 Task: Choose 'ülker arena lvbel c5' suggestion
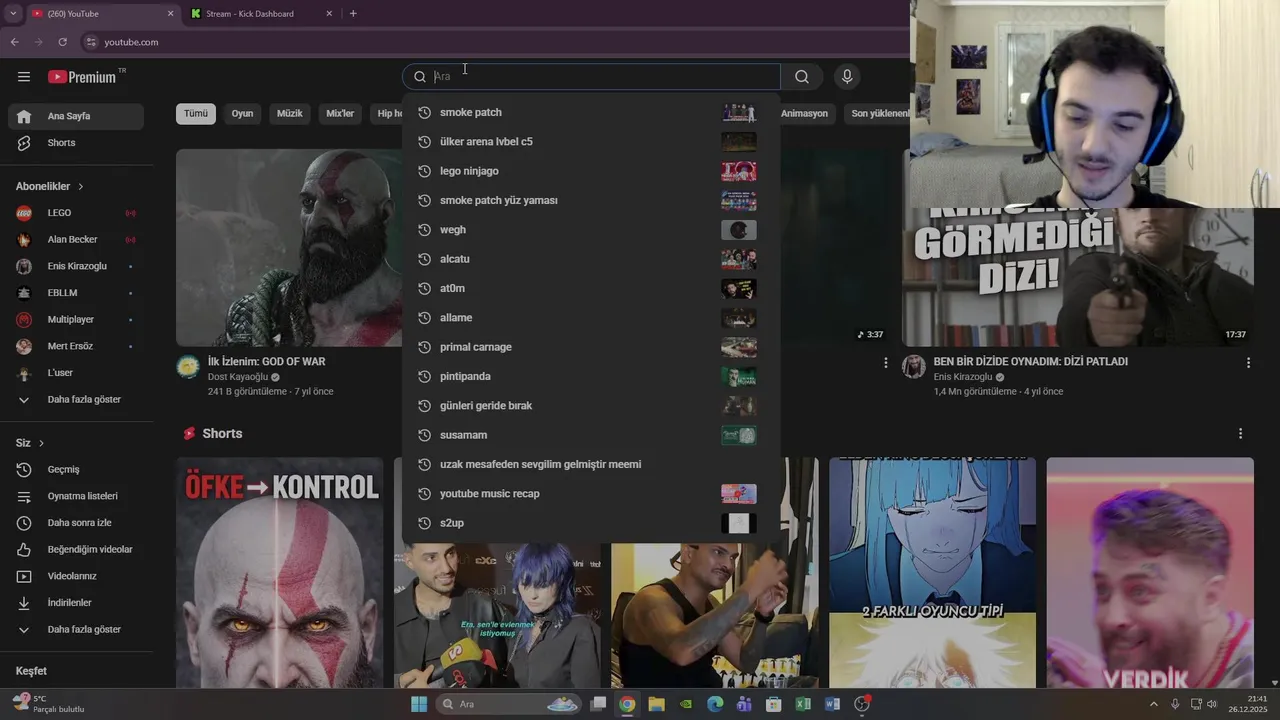point(590,142)
